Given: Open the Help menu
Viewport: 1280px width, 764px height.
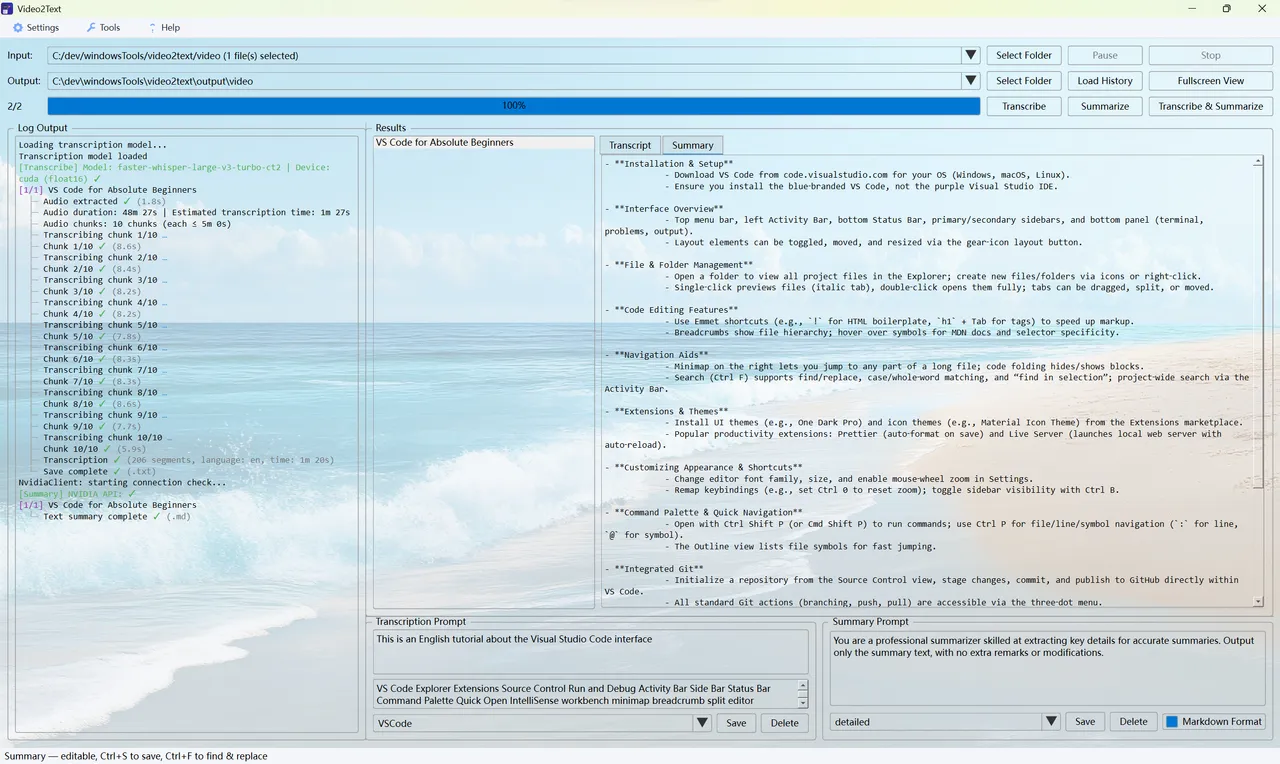Looking at the screenshot, I should 164,28.
